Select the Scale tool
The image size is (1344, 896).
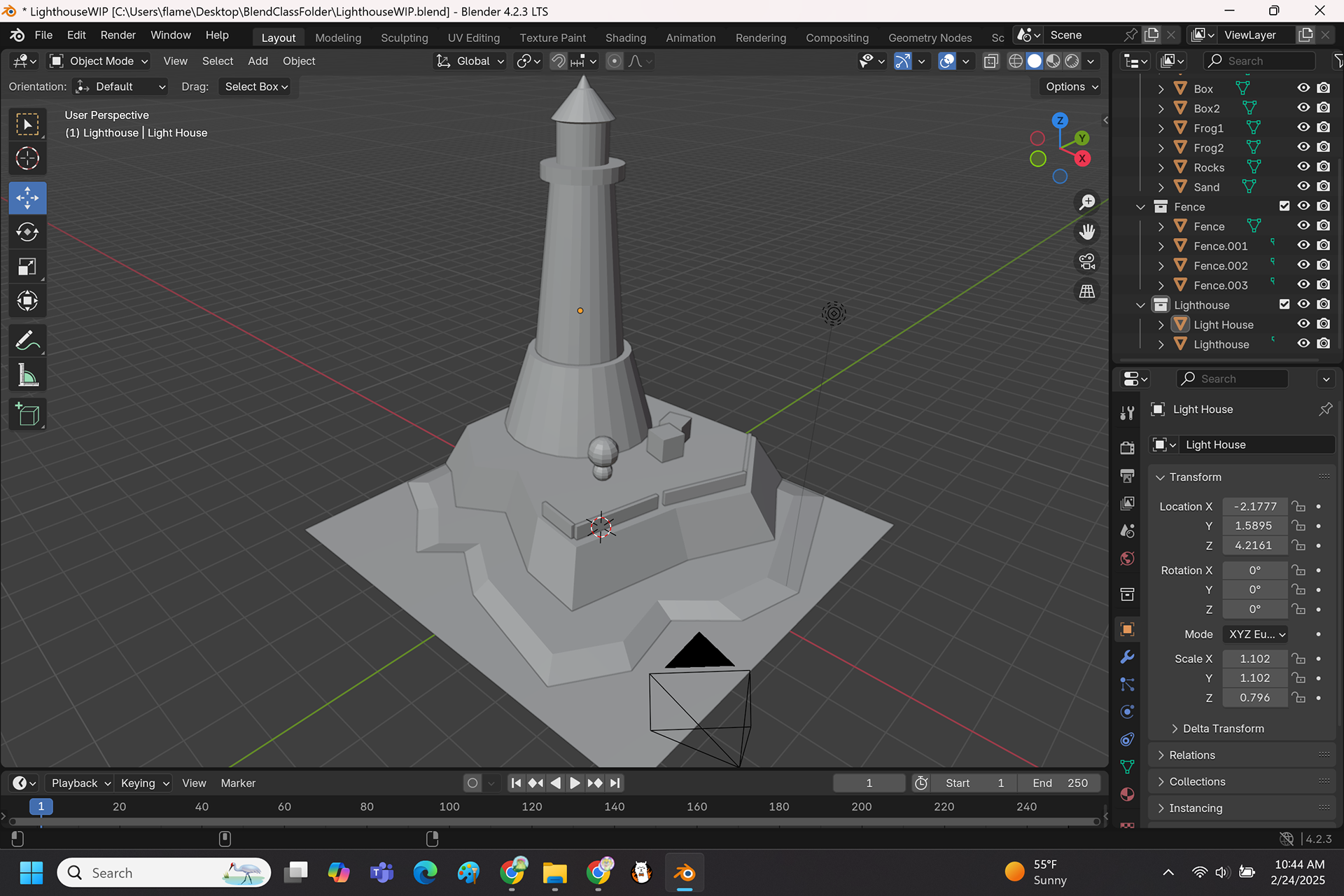(27, 267)
